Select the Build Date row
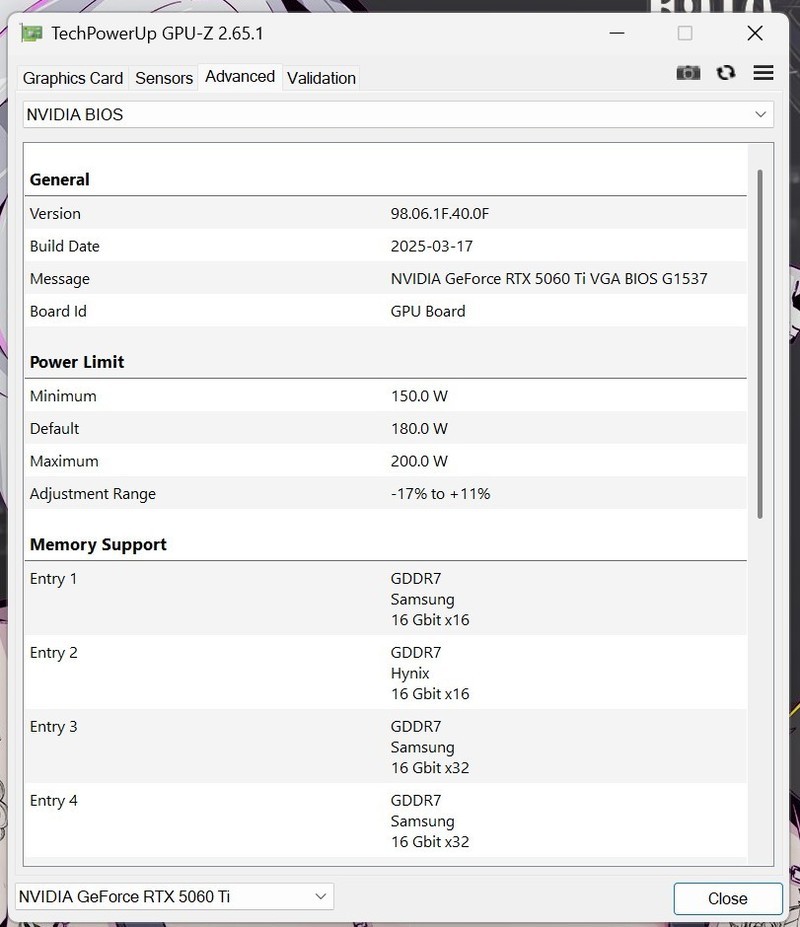 [385, 246]
